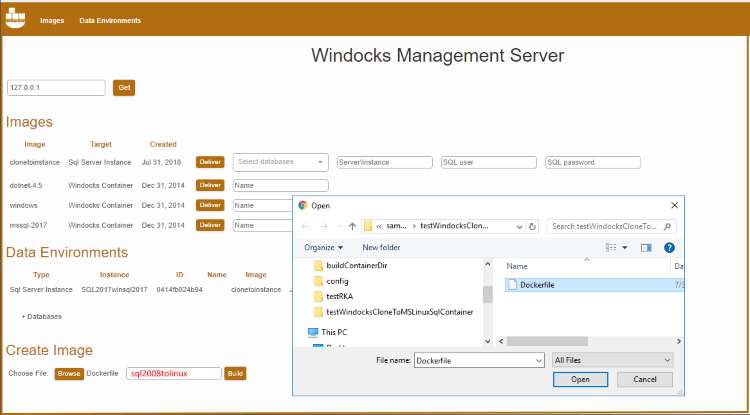Expand the + Databases section
This screenshot has height=415, width=750.
41,316
